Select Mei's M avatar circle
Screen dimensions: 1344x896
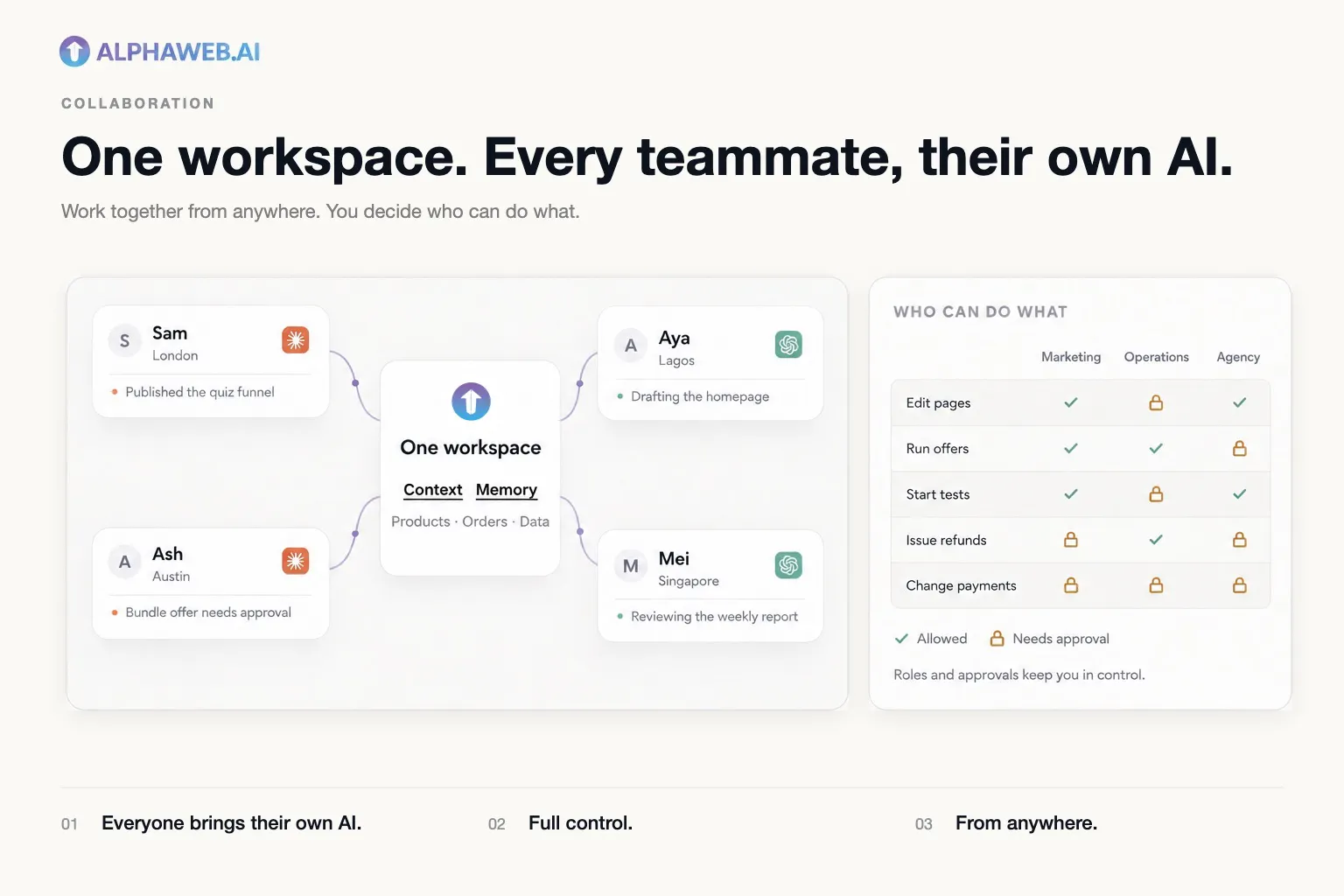[x=630, y=566]
